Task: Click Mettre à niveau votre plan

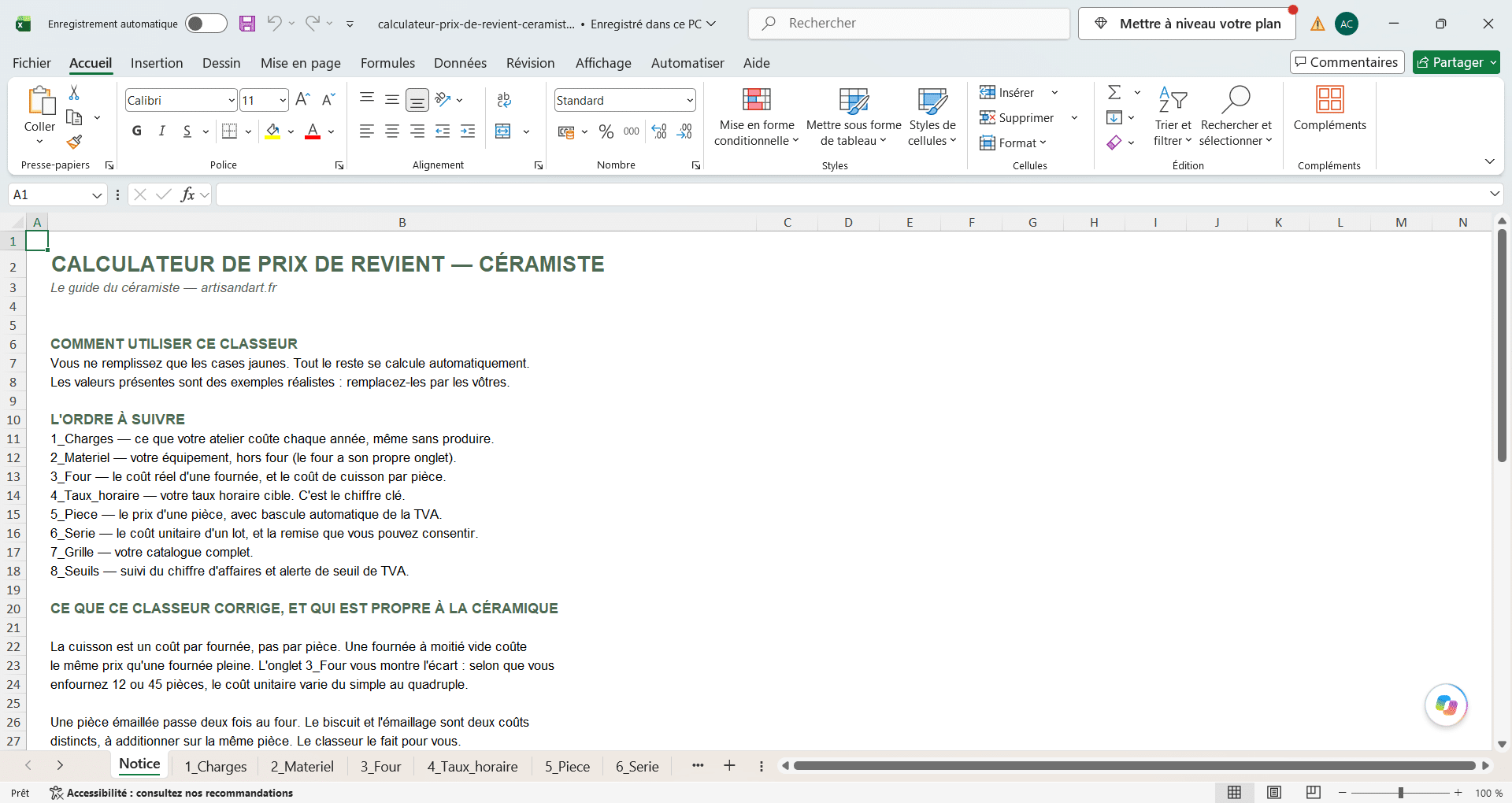Action: click(1187, 24)
